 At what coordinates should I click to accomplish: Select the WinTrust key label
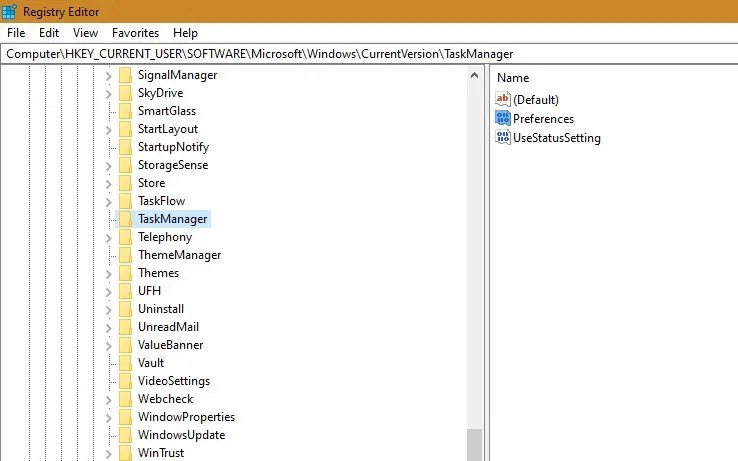(x=161, y=453)
